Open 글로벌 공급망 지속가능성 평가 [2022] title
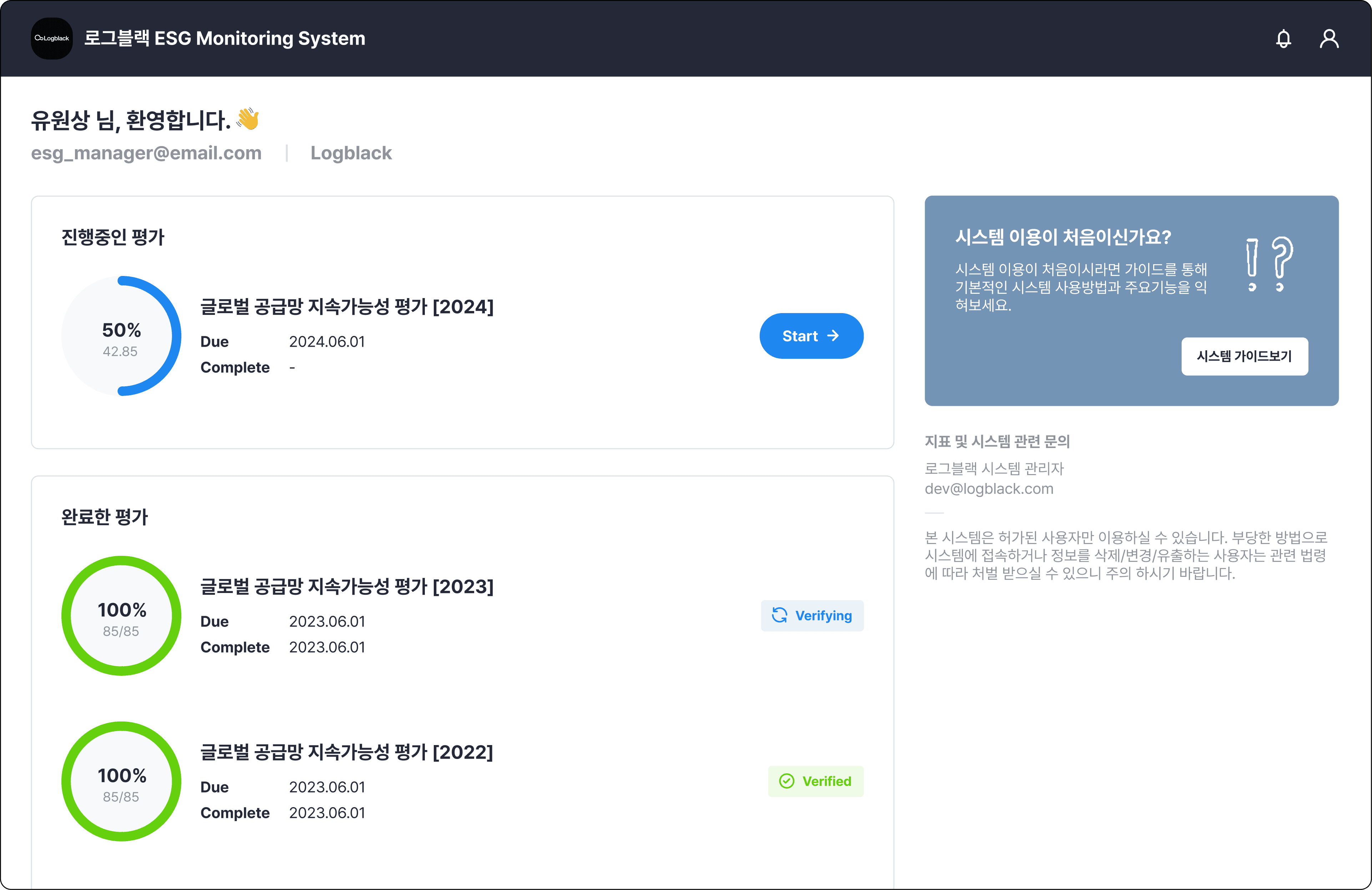This screenshot has width=1372, height=890. (346, 751)
